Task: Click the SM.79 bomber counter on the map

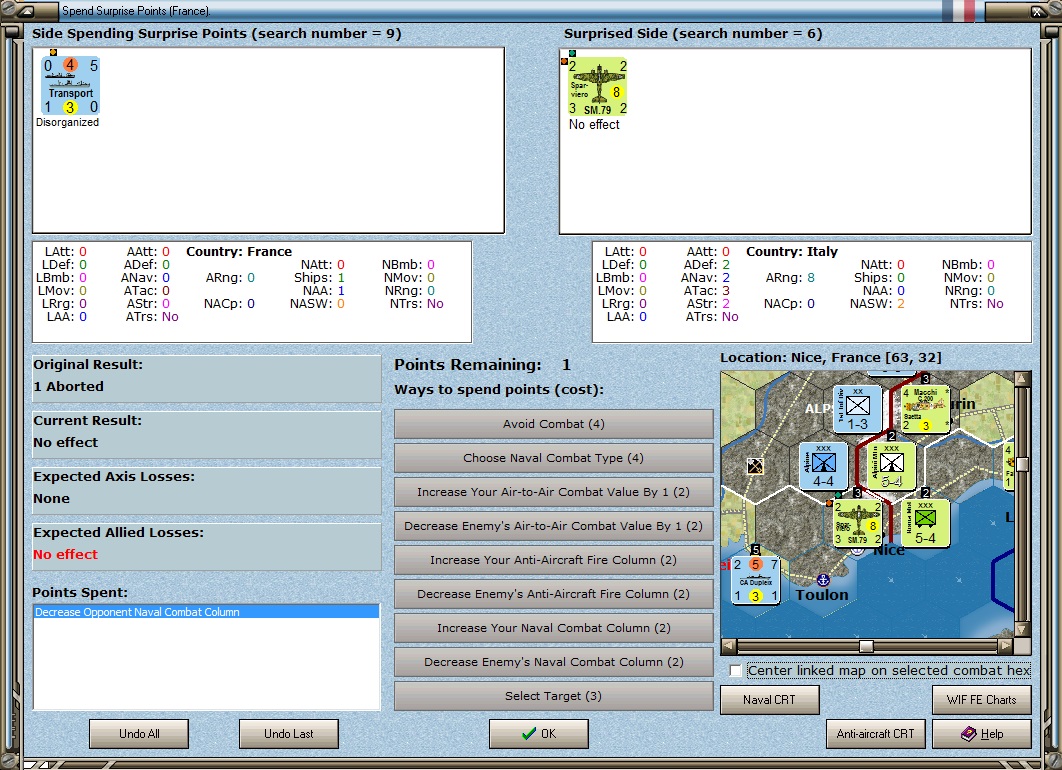Action: [857, 523]
